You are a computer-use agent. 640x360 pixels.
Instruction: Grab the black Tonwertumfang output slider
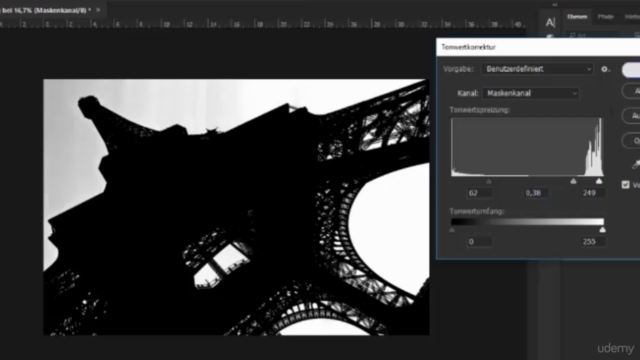pos(452,230)
